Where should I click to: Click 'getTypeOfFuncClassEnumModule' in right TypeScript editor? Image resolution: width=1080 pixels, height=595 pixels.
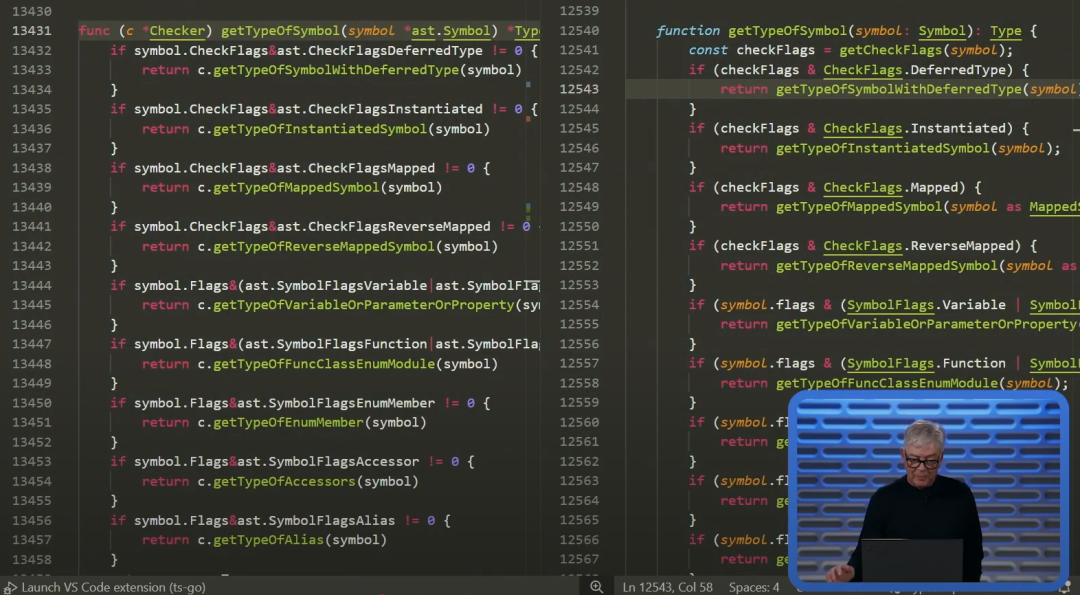coord(886,384)
